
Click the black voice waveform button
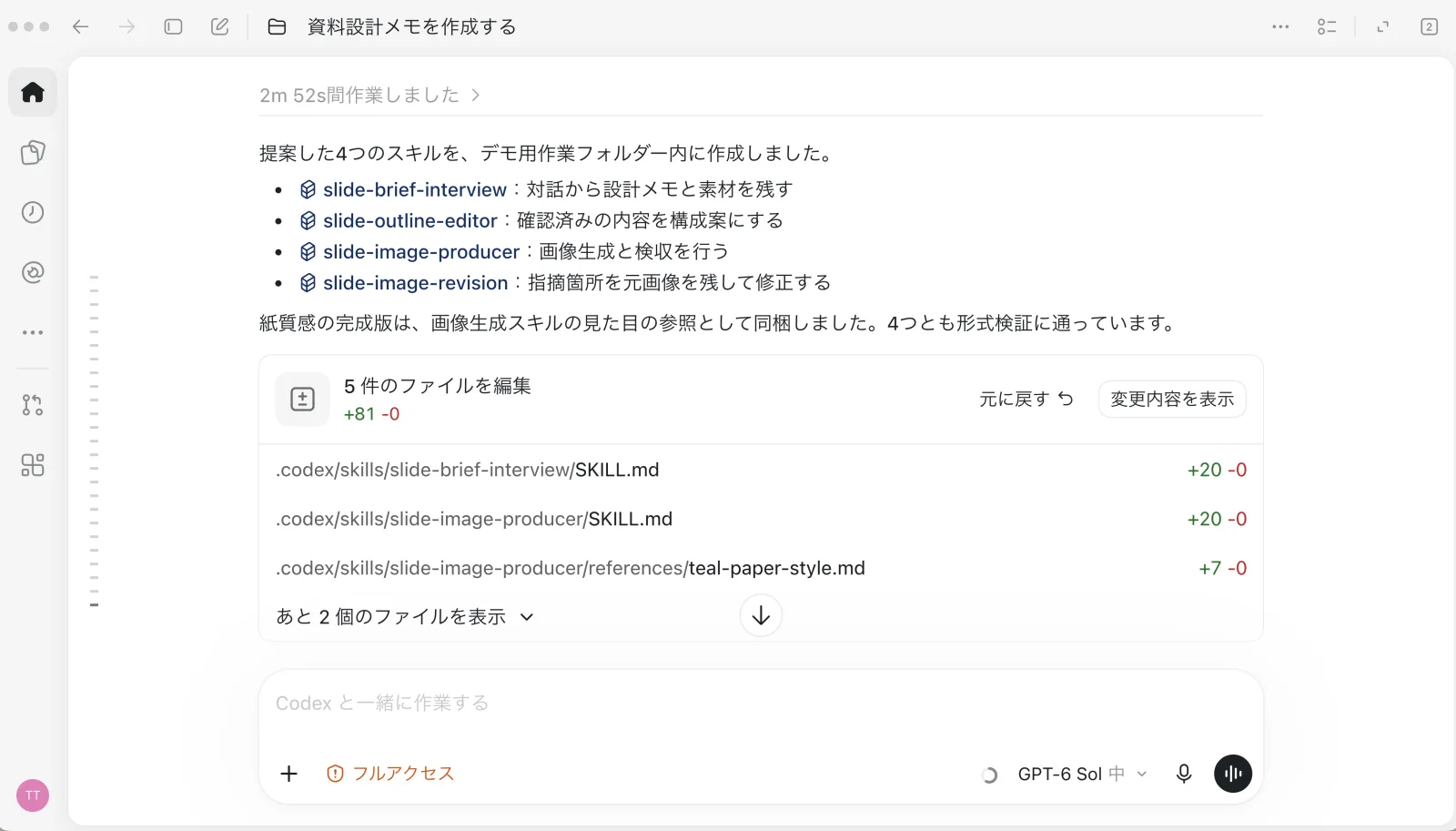coord(1233,774)
